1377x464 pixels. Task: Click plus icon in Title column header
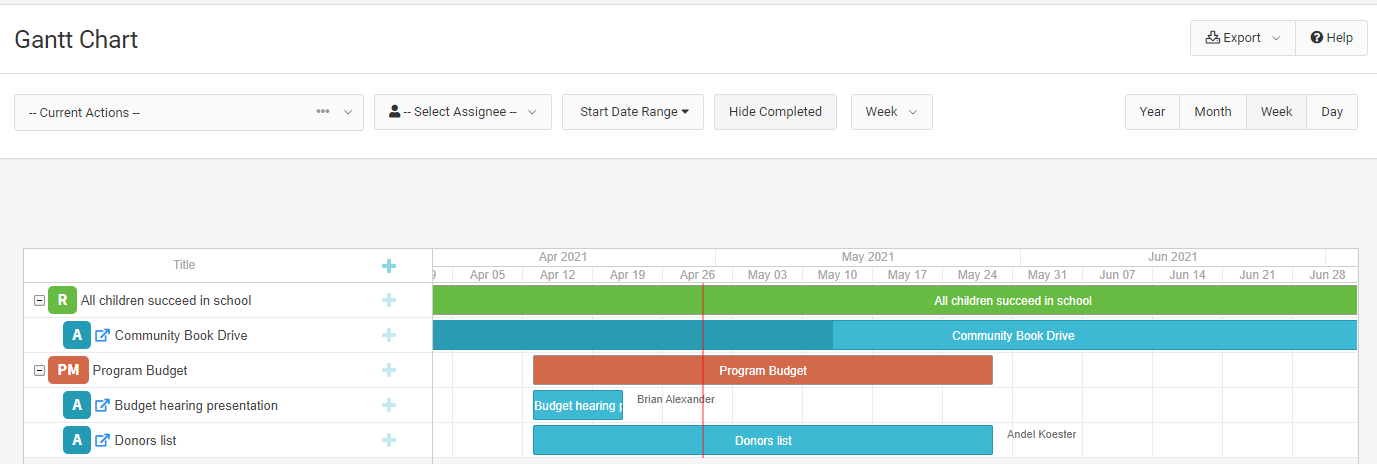pos(389,265)
